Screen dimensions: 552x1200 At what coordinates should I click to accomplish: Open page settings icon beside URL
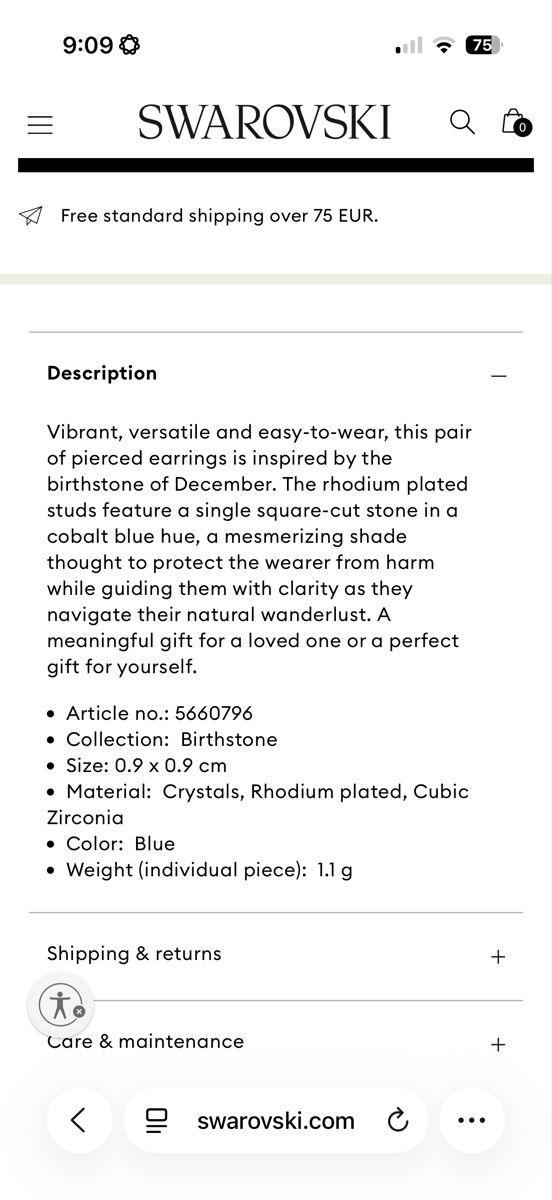click(x=157, y=1120)
